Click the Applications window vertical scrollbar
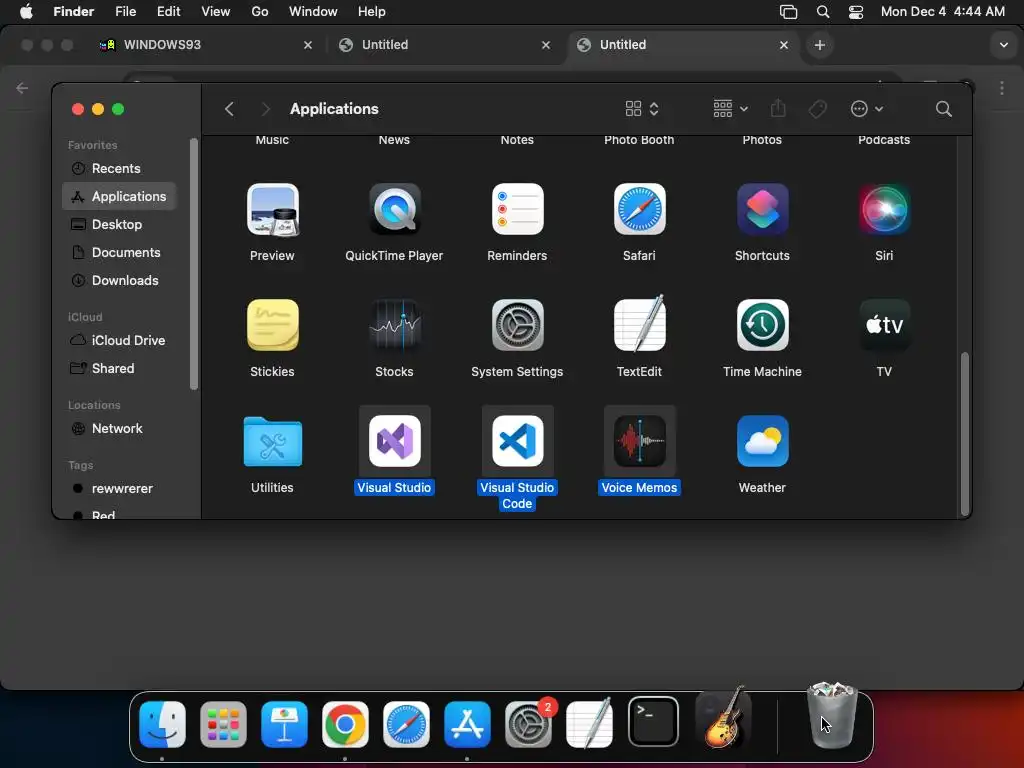Viewport: 1024px width, 768px height. click(964, 434)
